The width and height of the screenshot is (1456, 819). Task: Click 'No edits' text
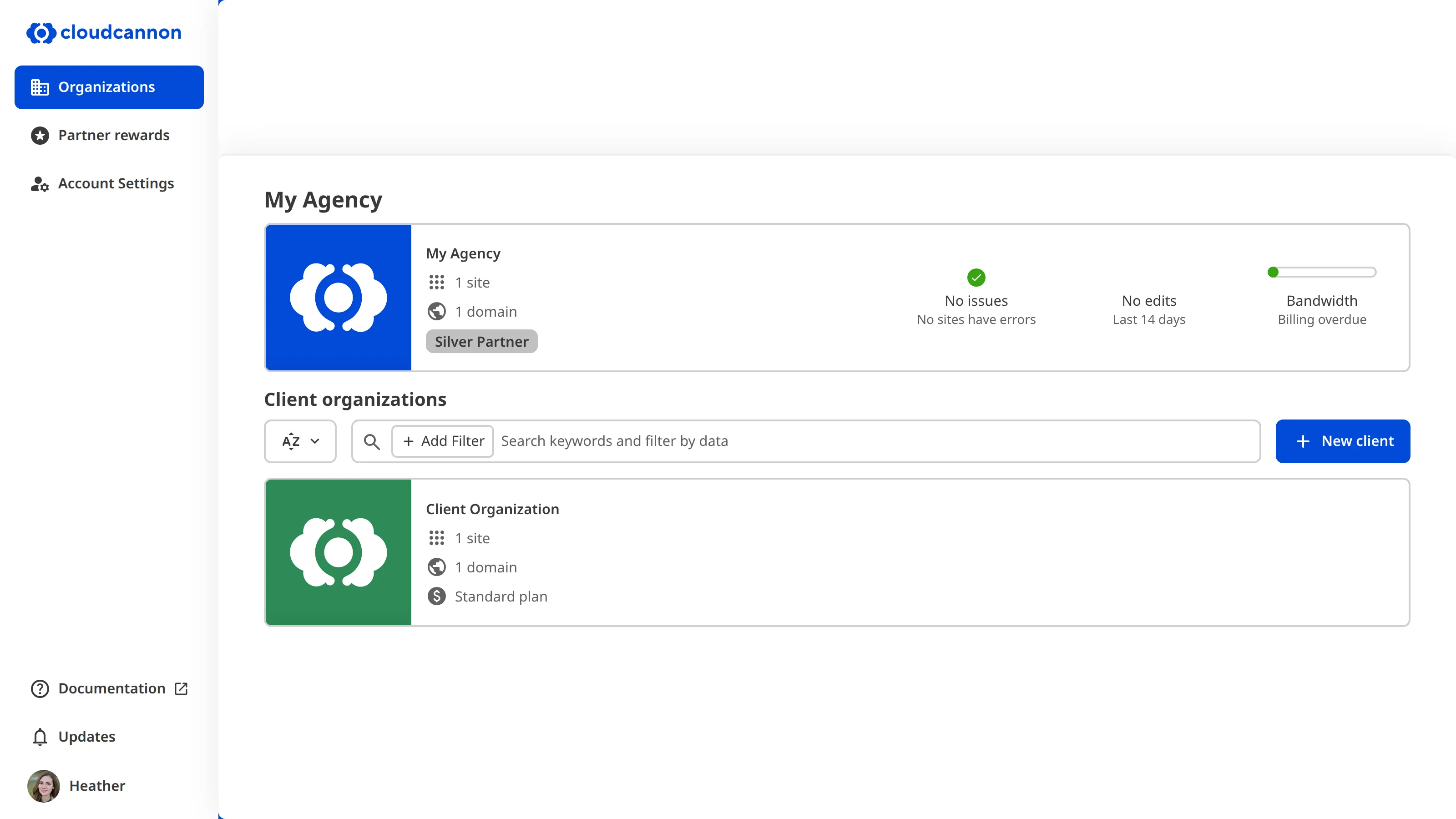tap(1149, 301)
